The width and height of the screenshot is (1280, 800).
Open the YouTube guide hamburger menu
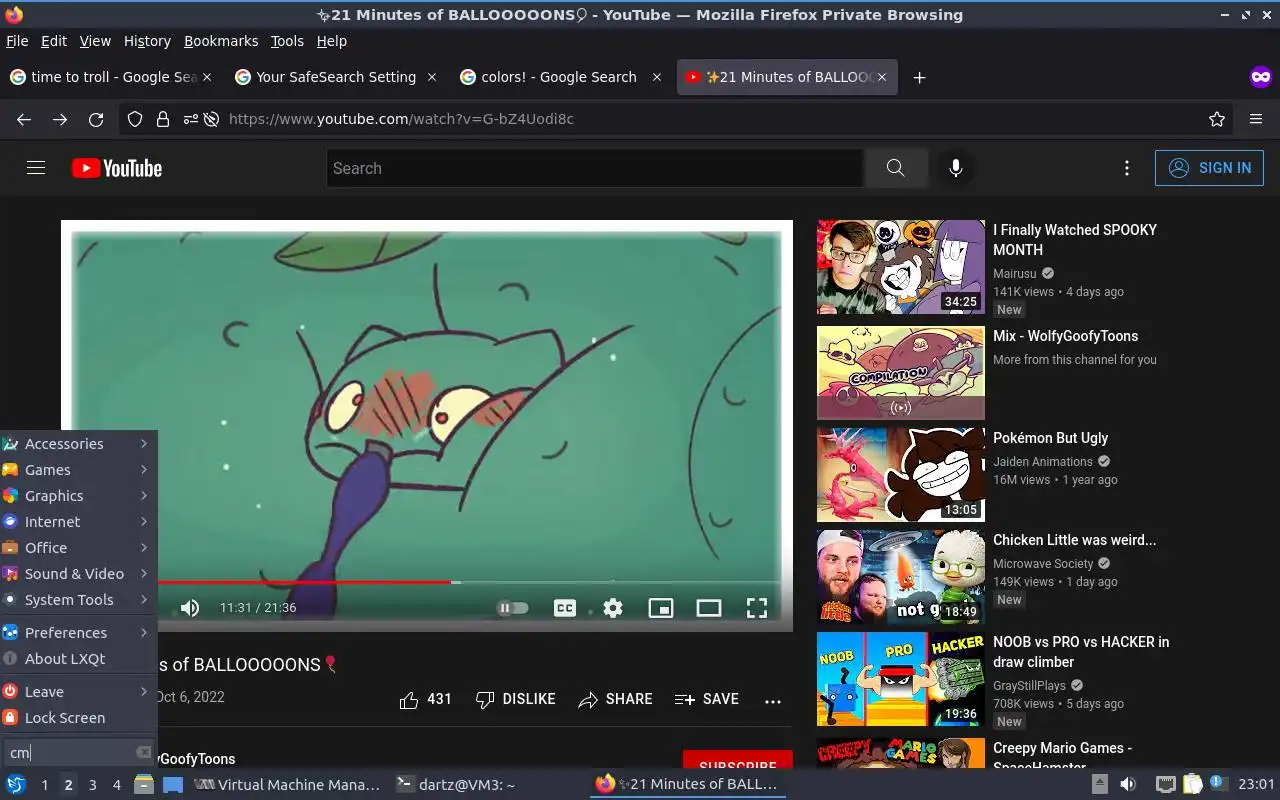pyautogui.click(x=36, y=168)
